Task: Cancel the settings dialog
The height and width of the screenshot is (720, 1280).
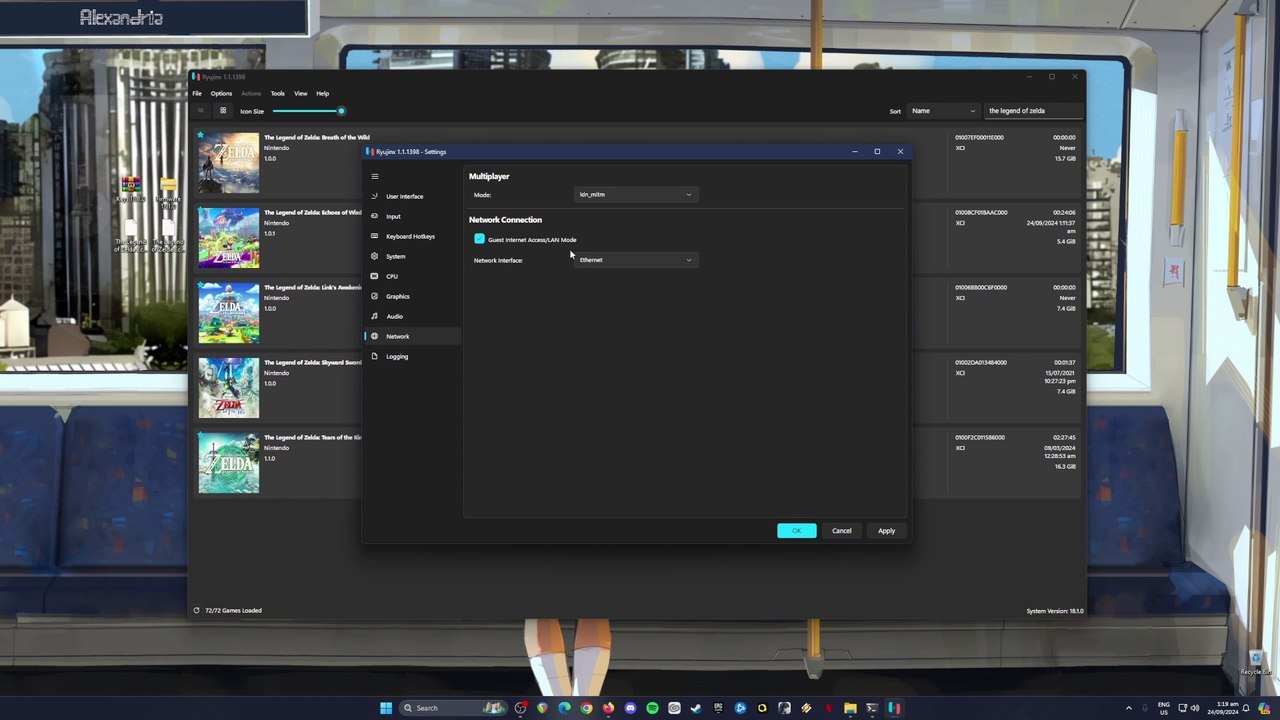Action: coord(842,531)
